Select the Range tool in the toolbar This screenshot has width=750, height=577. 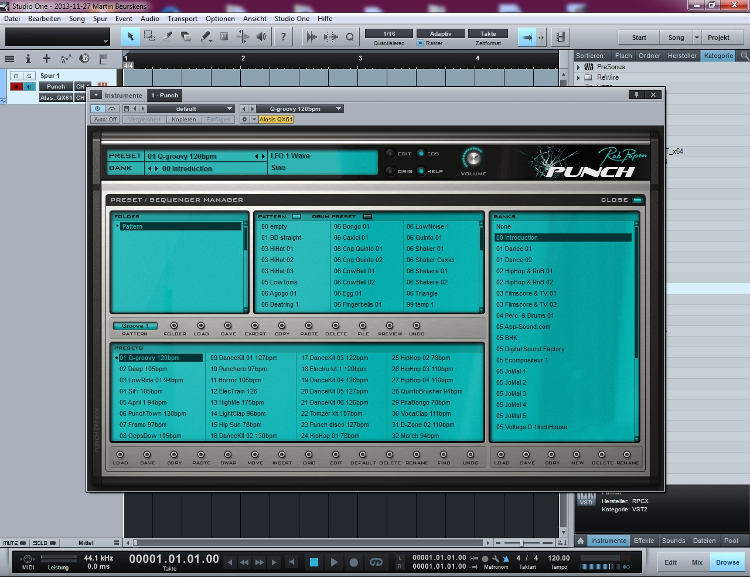(149, 37)
